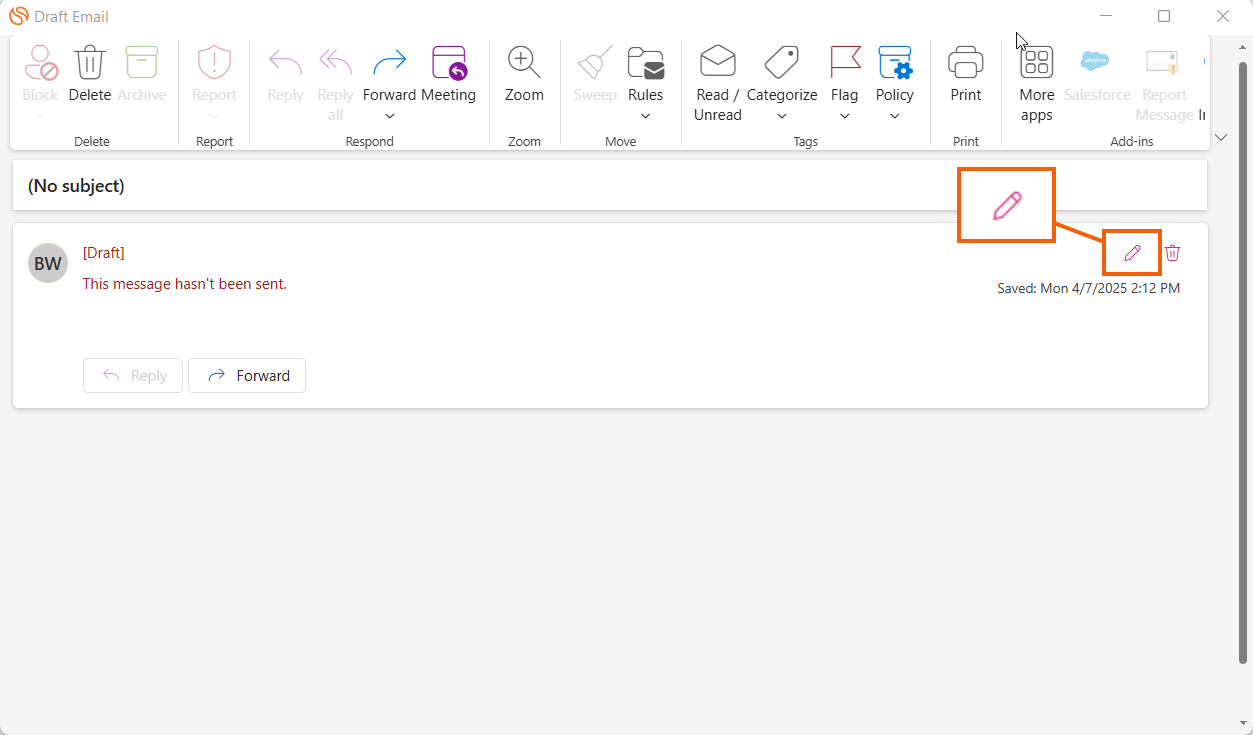Viewport: 1253px width, 735px height.
Task: Click the Delete trash icon in ribbon
Action: 90,63
